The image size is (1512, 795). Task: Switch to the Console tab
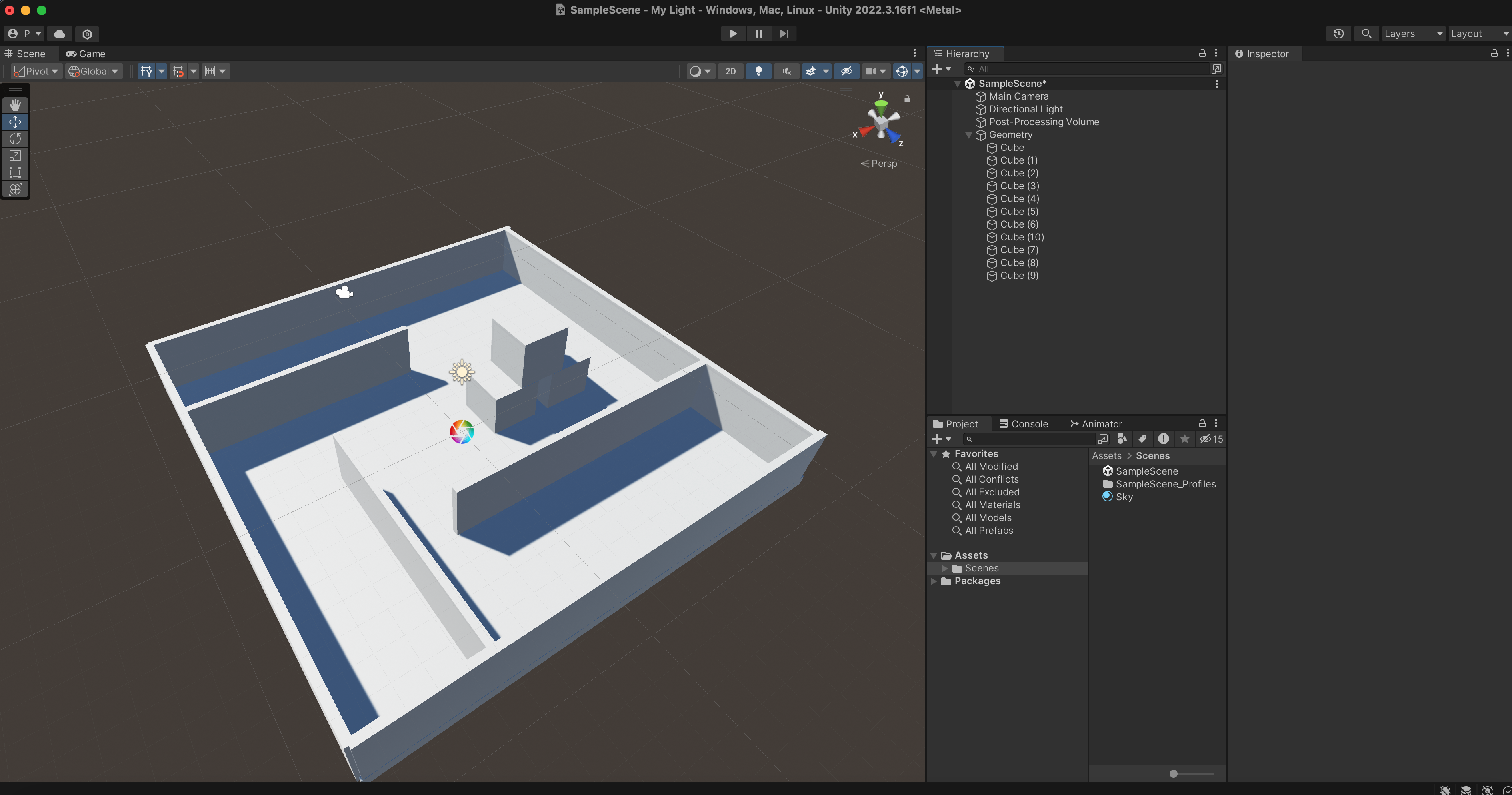(1024, 423)
